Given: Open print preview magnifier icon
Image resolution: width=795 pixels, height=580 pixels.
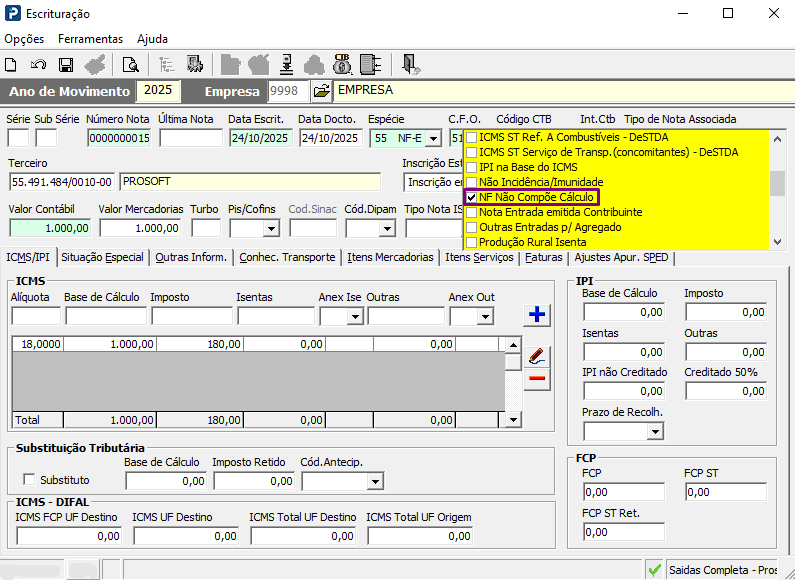Looking at the screenshot, I should (130, 65).
